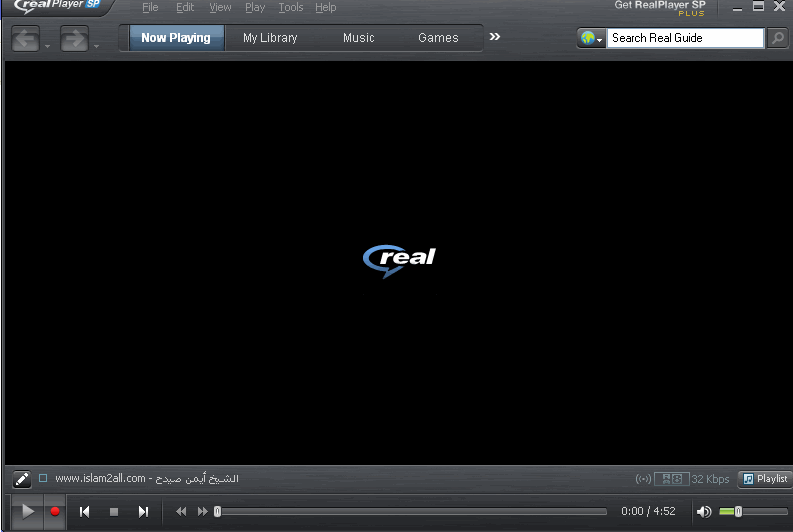Stop playback with the Stop button

pyautogui.click(x=114, y=512)
